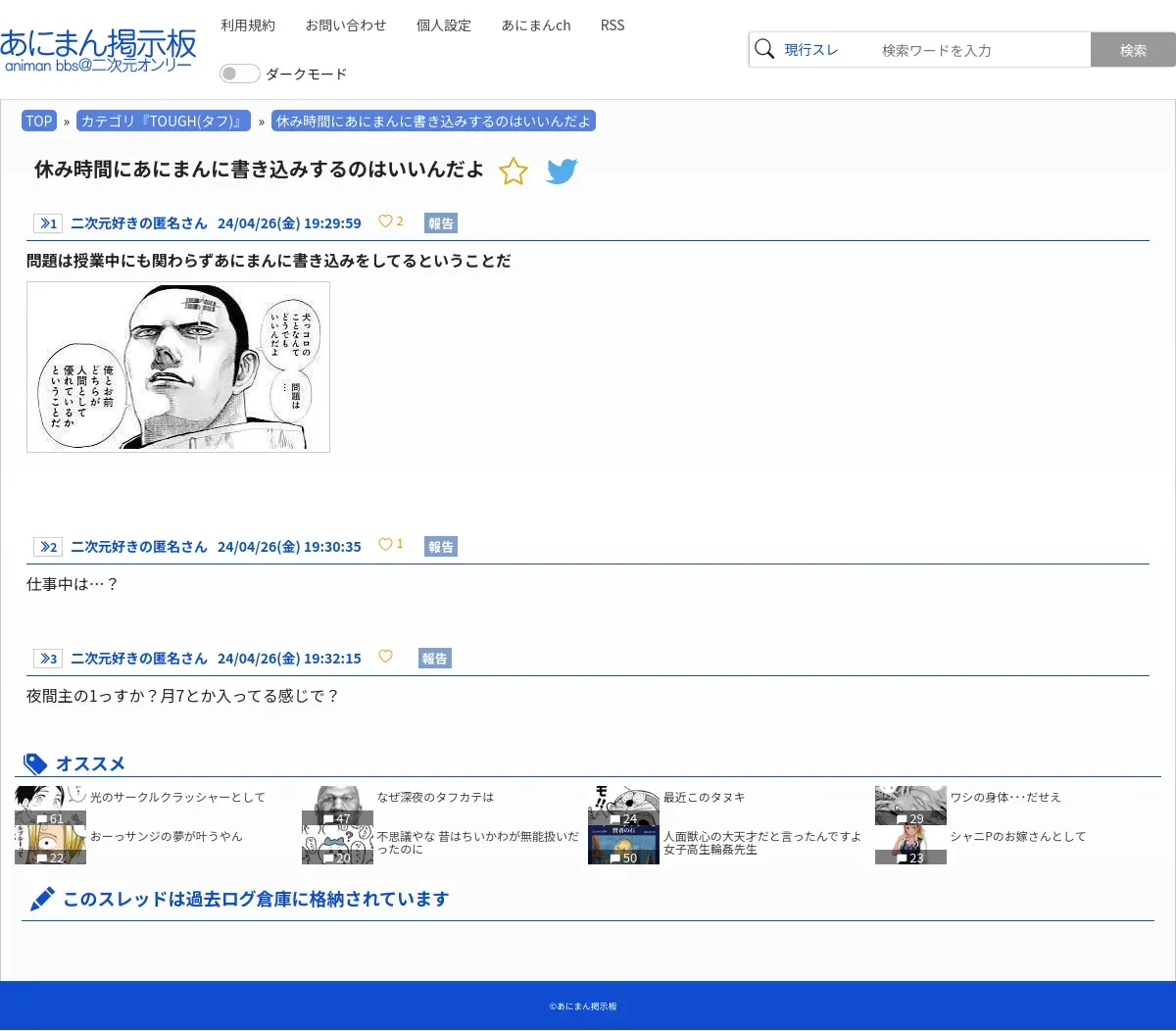Open あにまんch in the top menu
The height and width of the screenshot is (1031, 1176).
click(536, 25)
